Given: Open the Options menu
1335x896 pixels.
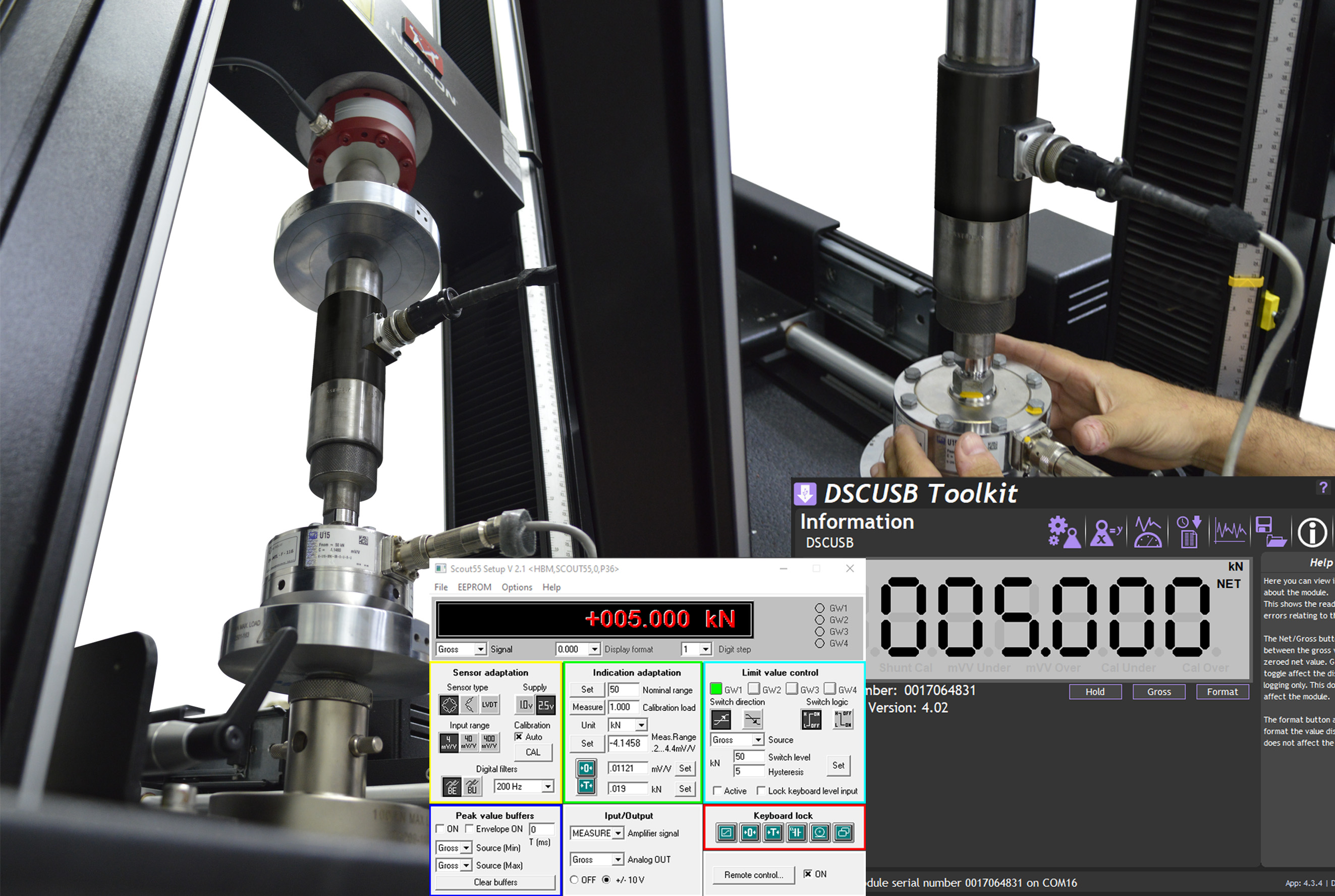Looking at the screenshot, I should (x=516, y=587).
